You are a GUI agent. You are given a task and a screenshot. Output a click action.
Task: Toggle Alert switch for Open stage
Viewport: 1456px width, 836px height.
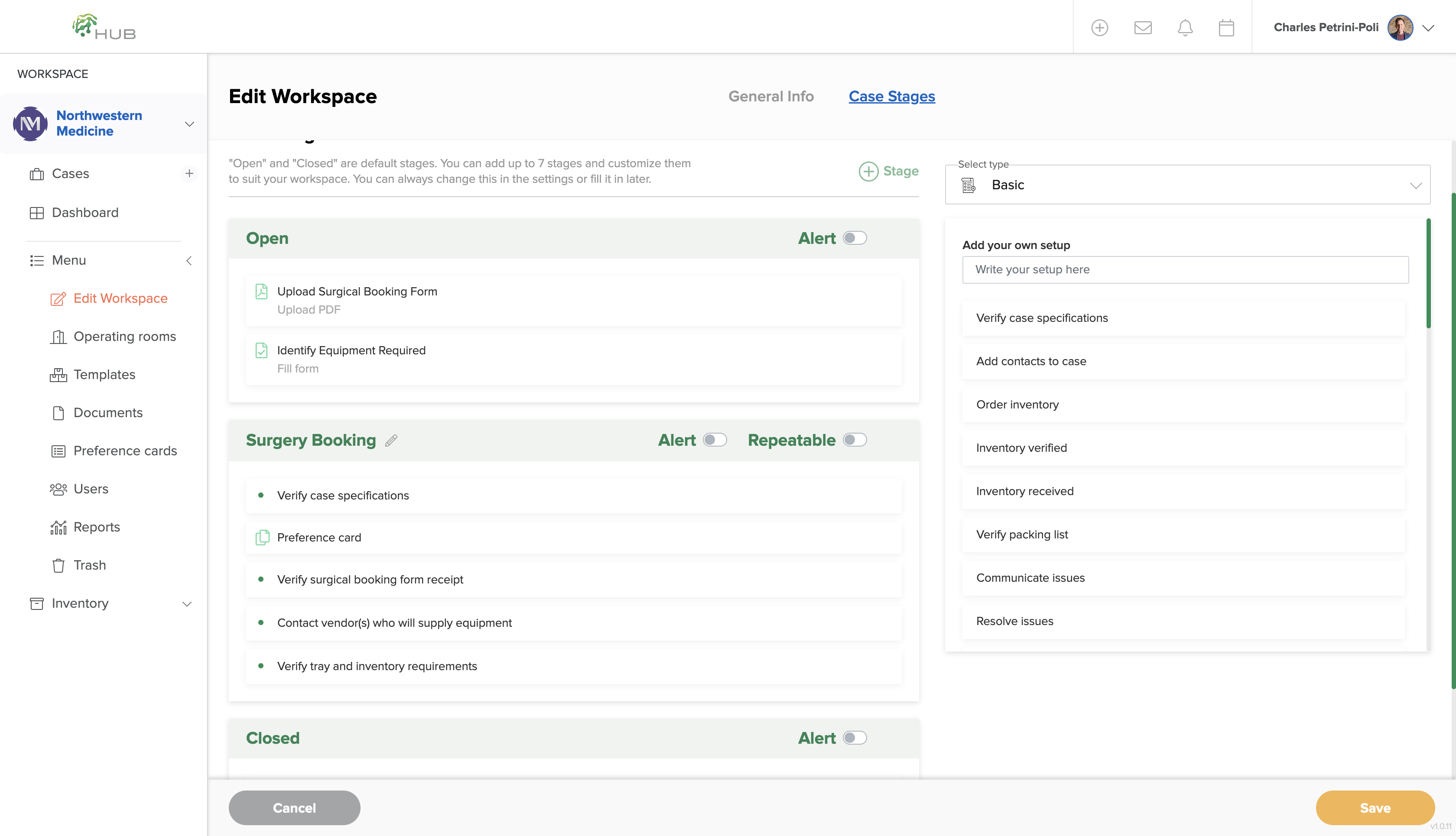[855, 238]
